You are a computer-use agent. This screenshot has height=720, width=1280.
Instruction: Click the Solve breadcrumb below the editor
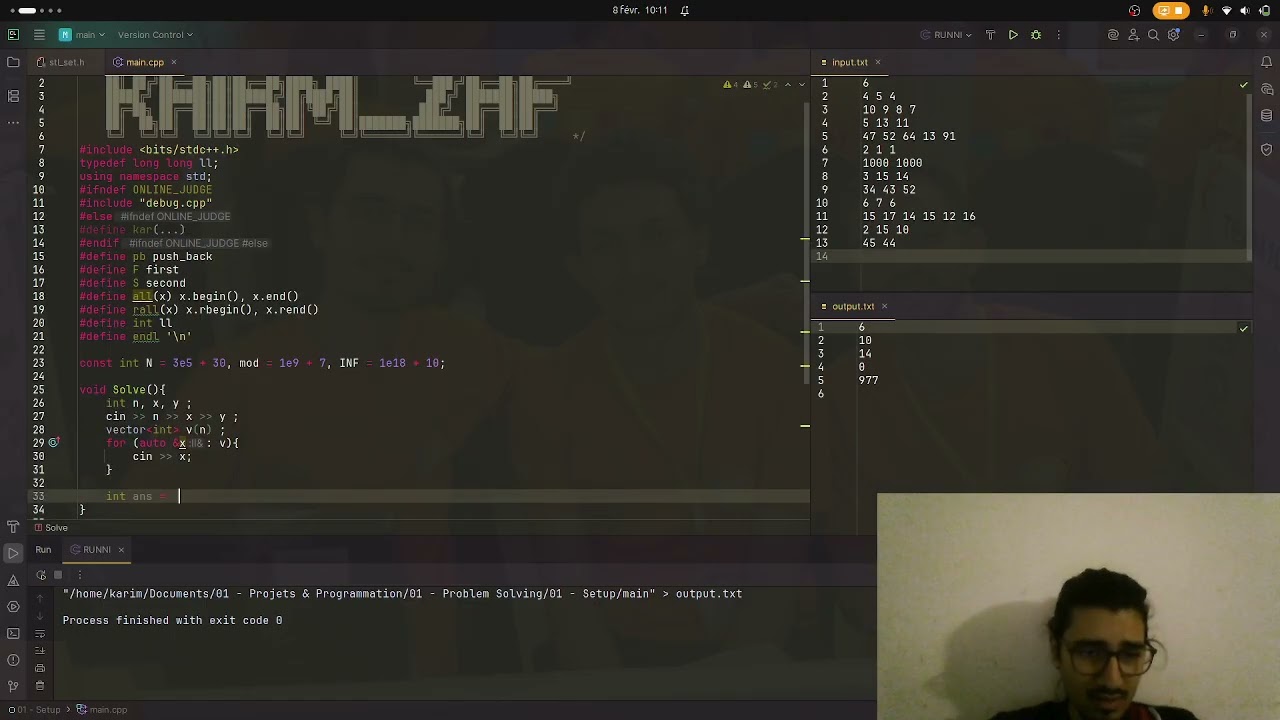click(50, 528)
